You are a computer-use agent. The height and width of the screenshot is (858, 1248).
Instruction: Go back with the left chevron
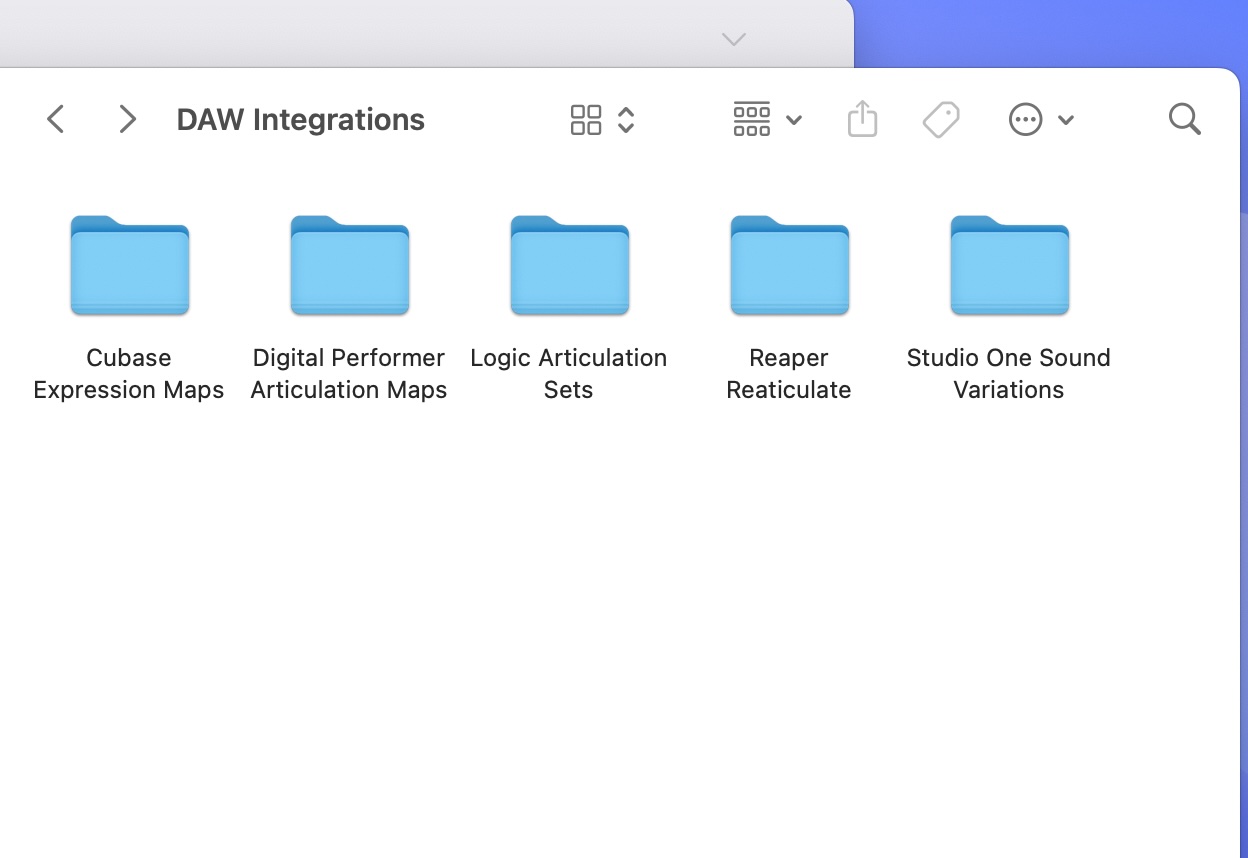56,119
